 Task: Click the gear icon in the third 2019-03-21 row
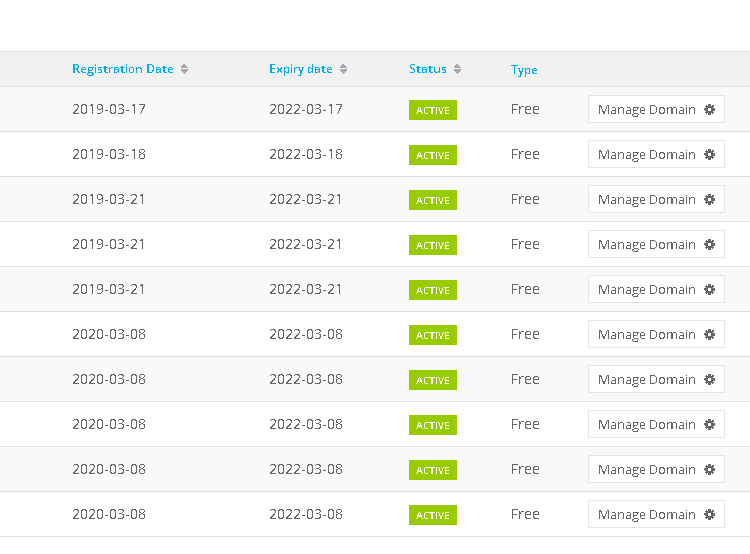[709, 289]
